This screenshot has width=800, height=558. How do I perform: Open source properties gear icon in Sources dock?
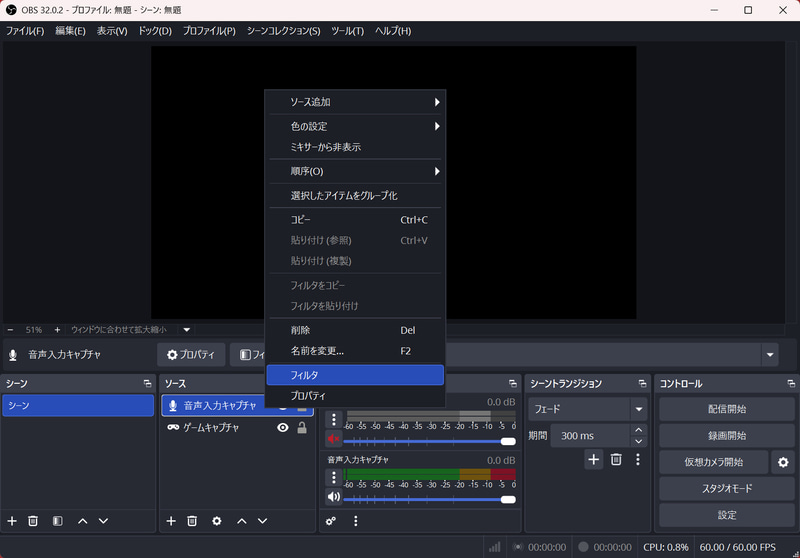click(x=217, y=521)
